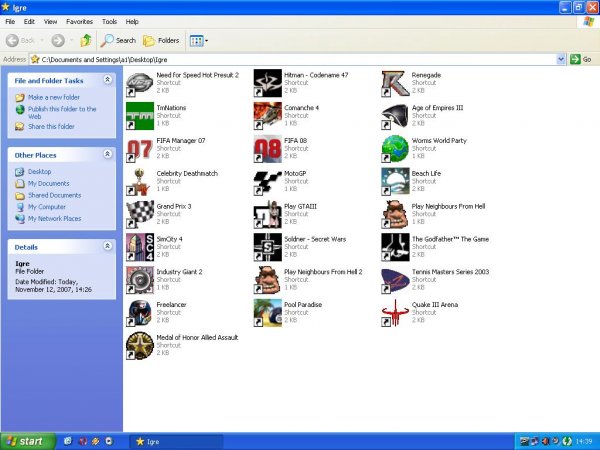Open the Tools menu

pyautogui.click(x=109, y=22)
